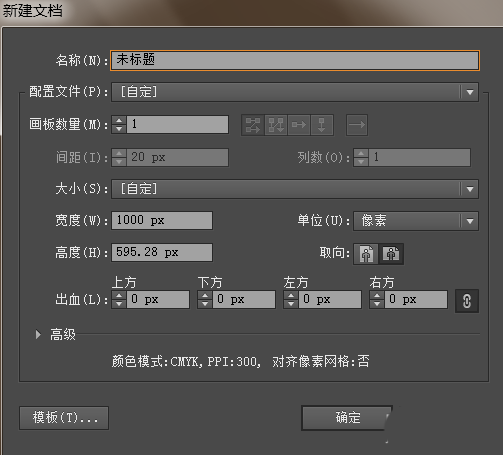
Task: Choose landscape orientation icon
Action: (x=391, y=254)
